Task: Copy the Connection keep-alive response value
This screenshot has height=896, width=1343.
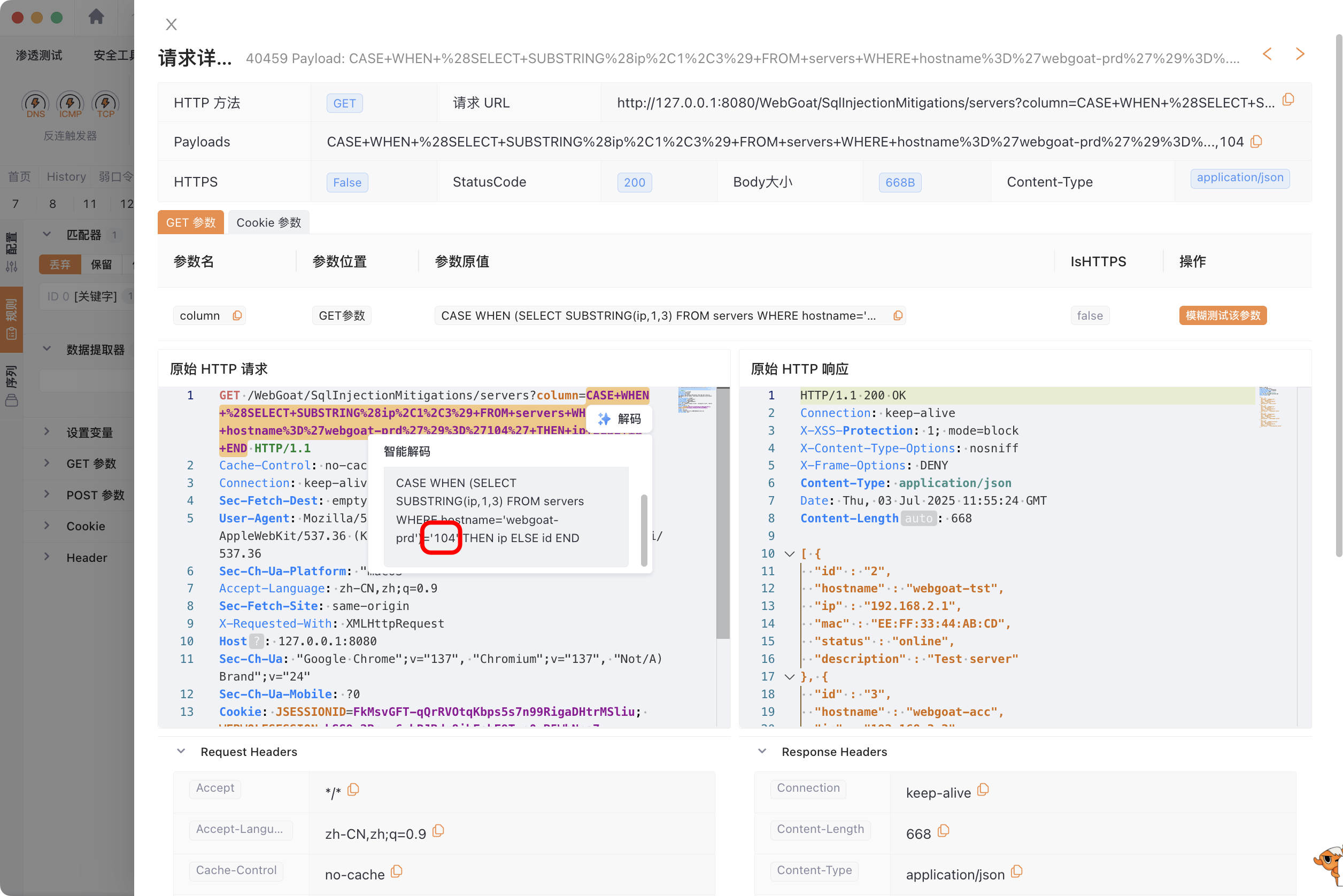Action: click(983, 790)
